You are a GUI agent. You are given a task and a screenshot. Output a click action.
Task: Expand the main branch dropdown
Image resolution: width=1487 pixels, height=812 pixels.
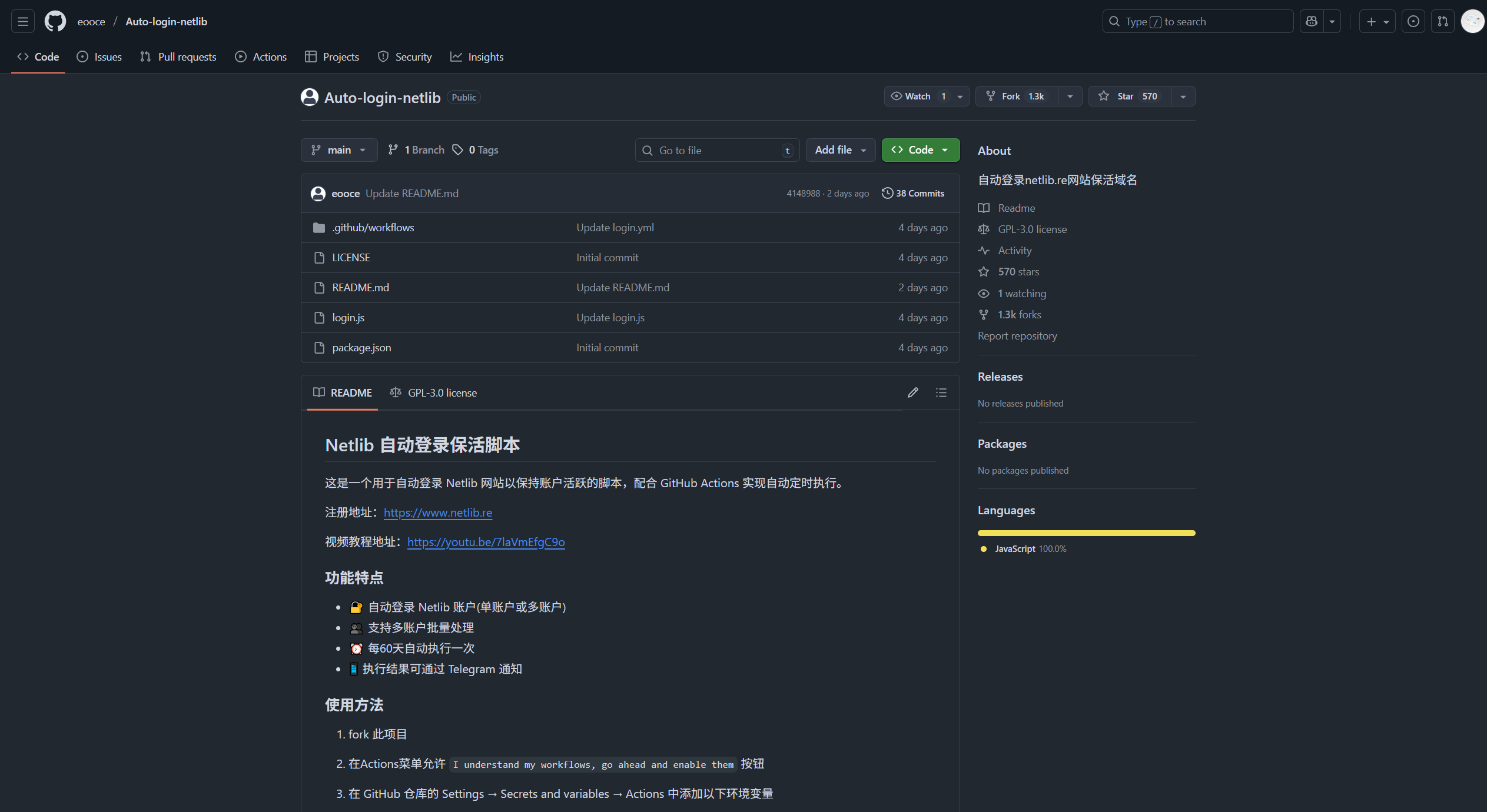point(338,150)
